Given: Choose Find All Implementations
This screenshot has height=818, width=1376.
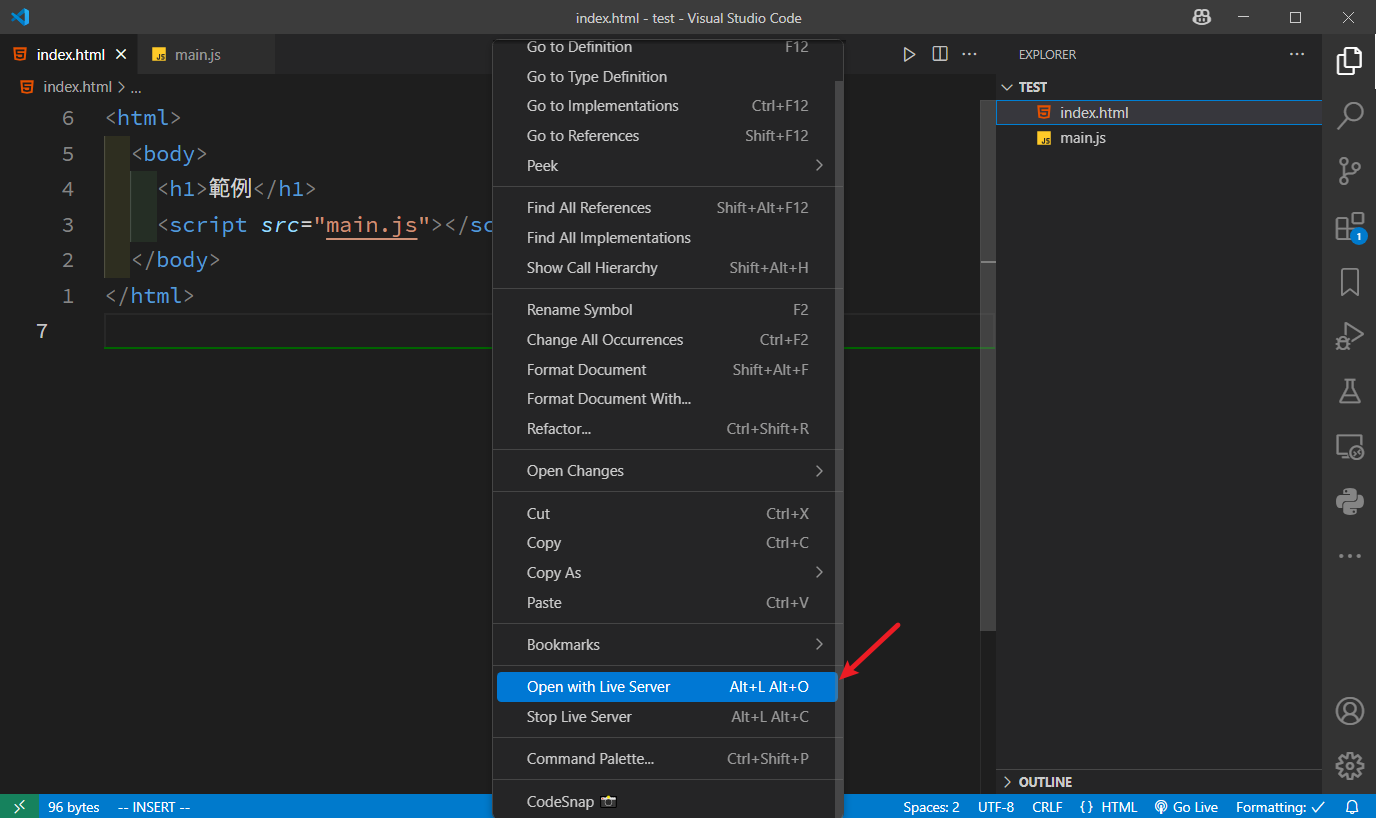Looking at the screenshot, I should [x=665, y=238].
